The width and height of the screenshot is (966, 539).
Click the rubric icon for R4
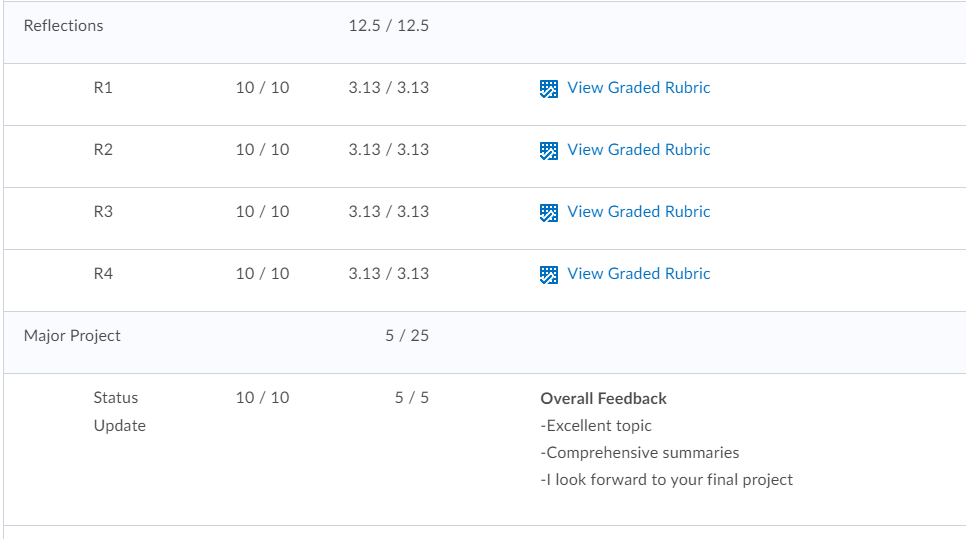click(549, 275)
